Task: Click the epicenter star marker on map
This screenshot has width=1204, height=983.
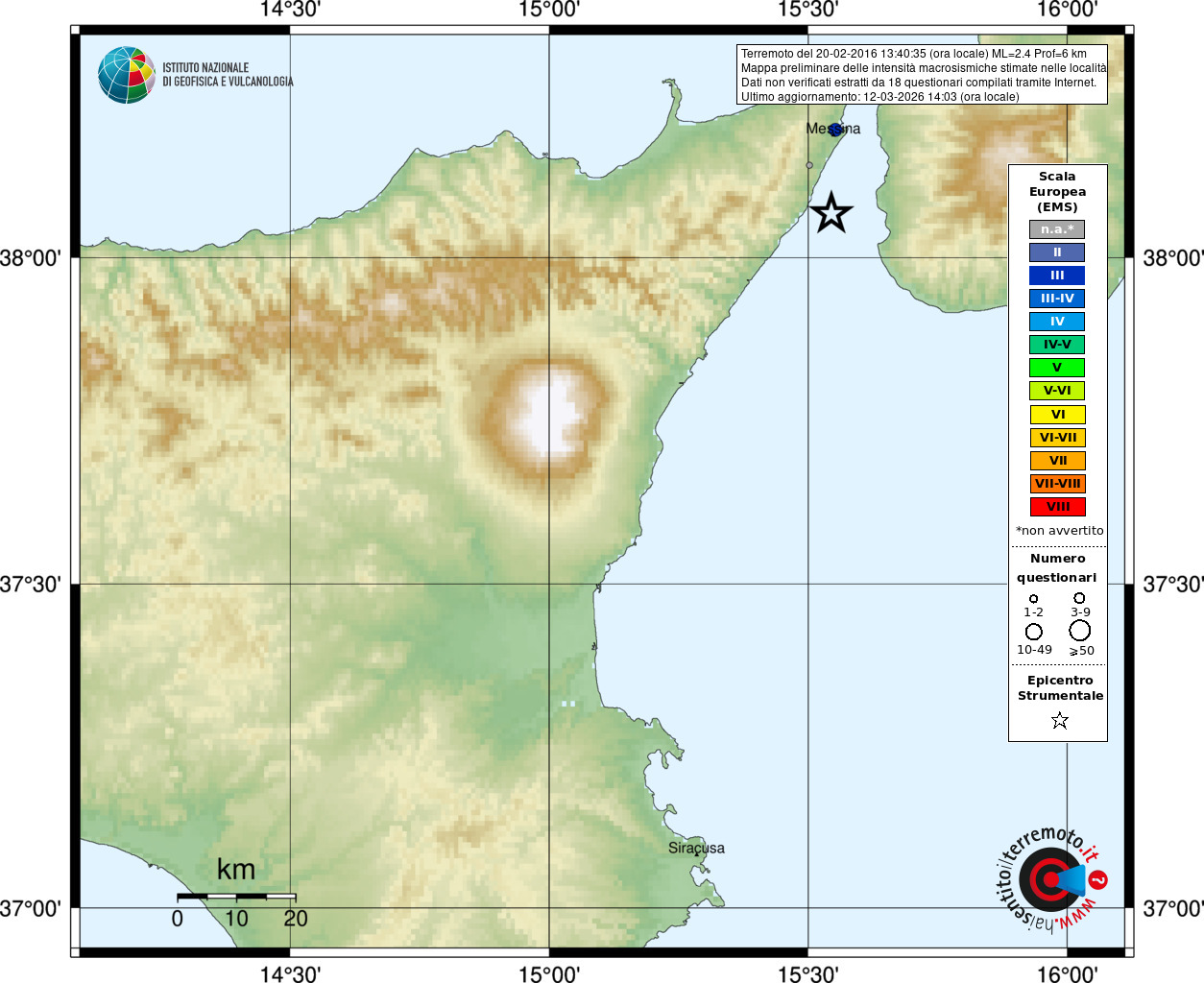Action: point(831,212)
